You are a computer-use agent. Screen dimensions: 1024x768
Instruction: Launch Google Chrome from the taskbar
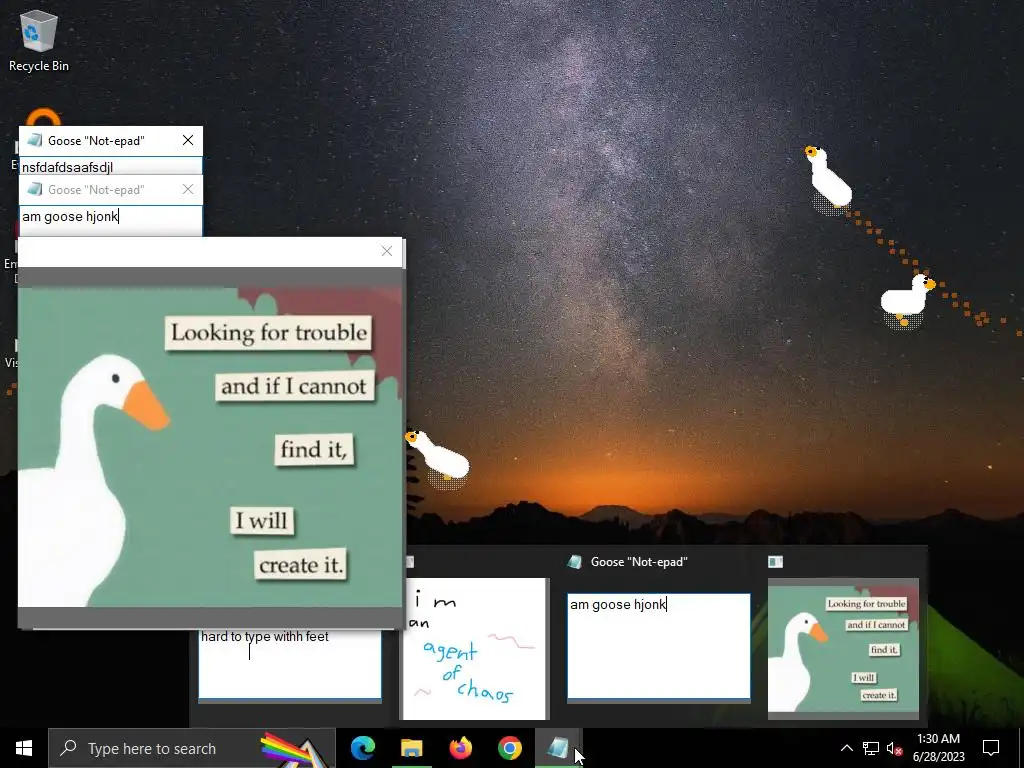[509, 748]
